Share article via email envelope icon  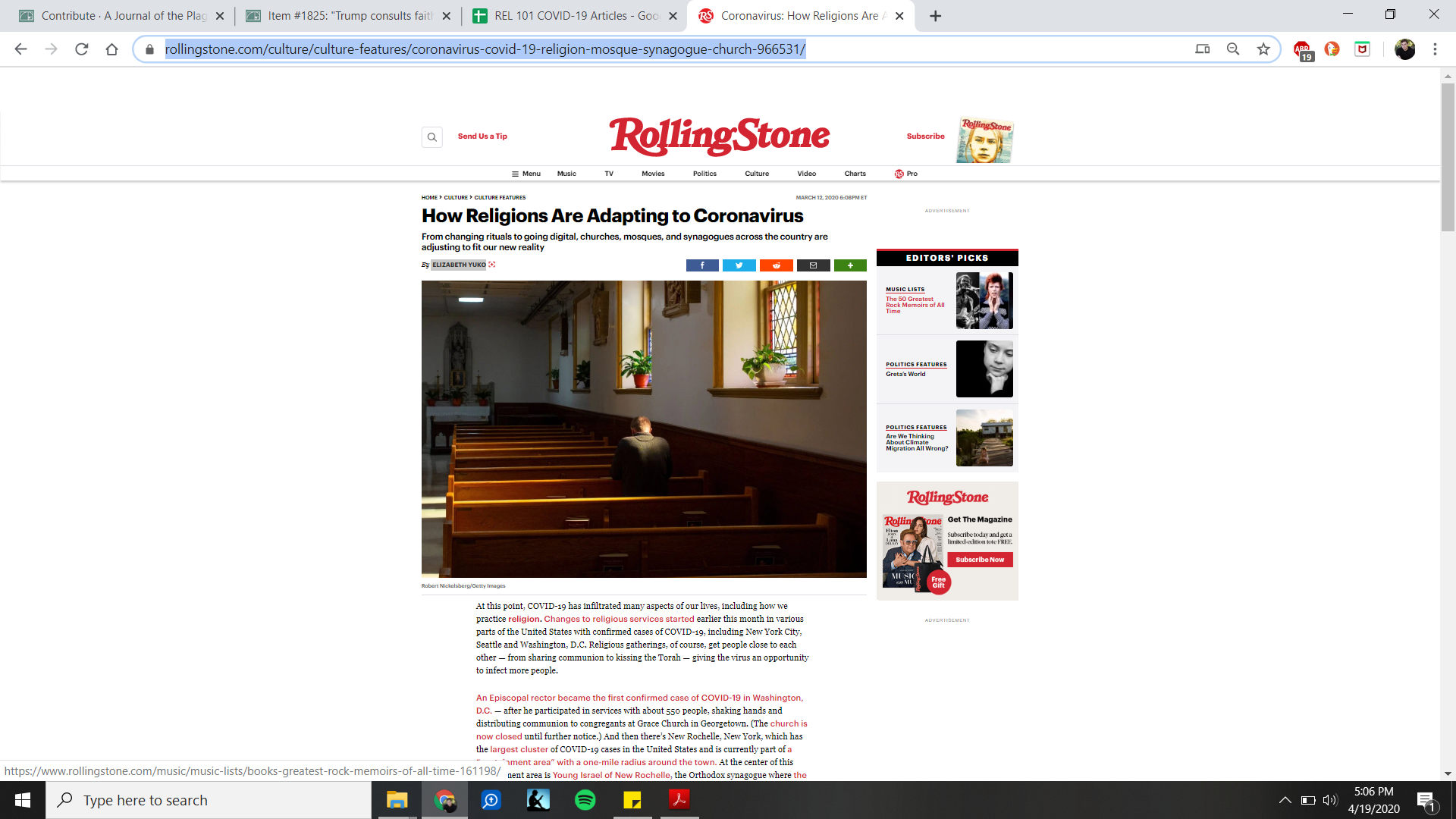point(813,265)
